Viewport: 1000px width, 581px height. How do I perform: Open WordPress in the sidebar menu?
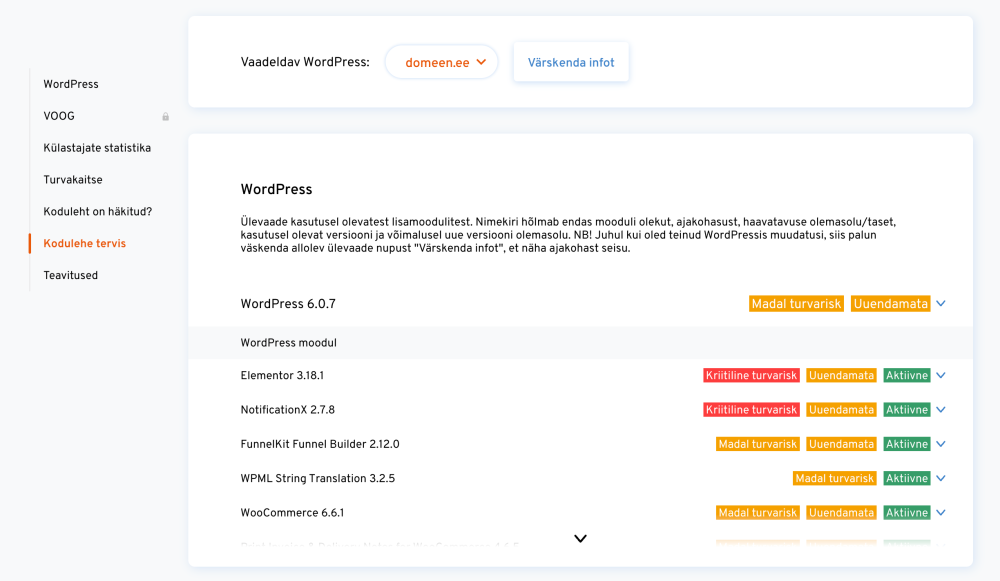point(71,84)
